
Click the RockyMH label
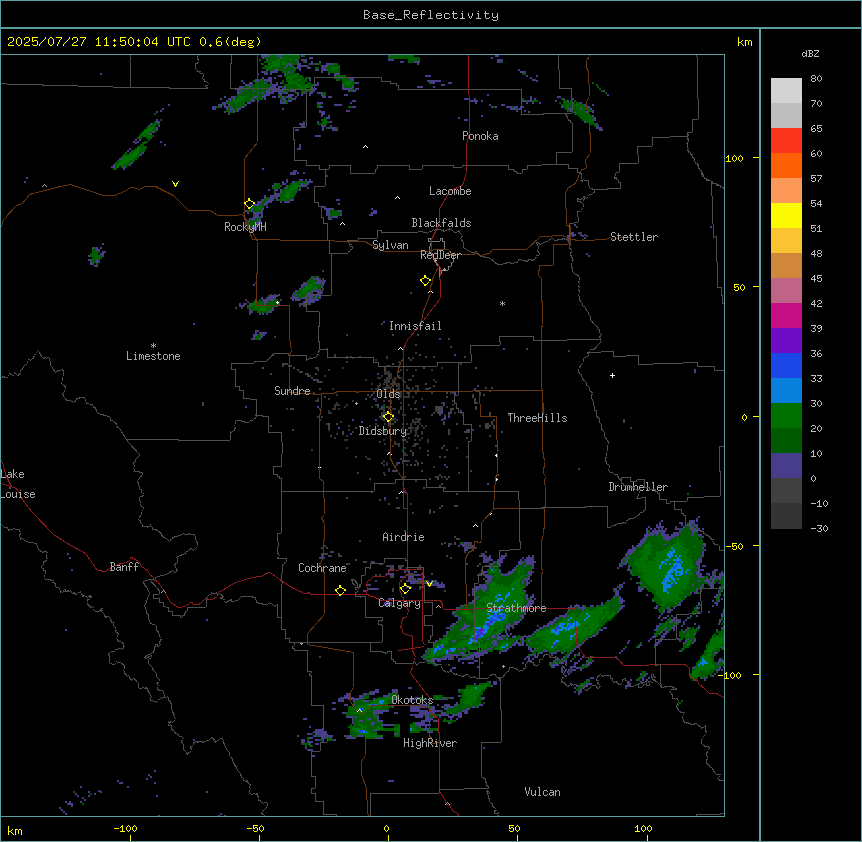point(245,227)
